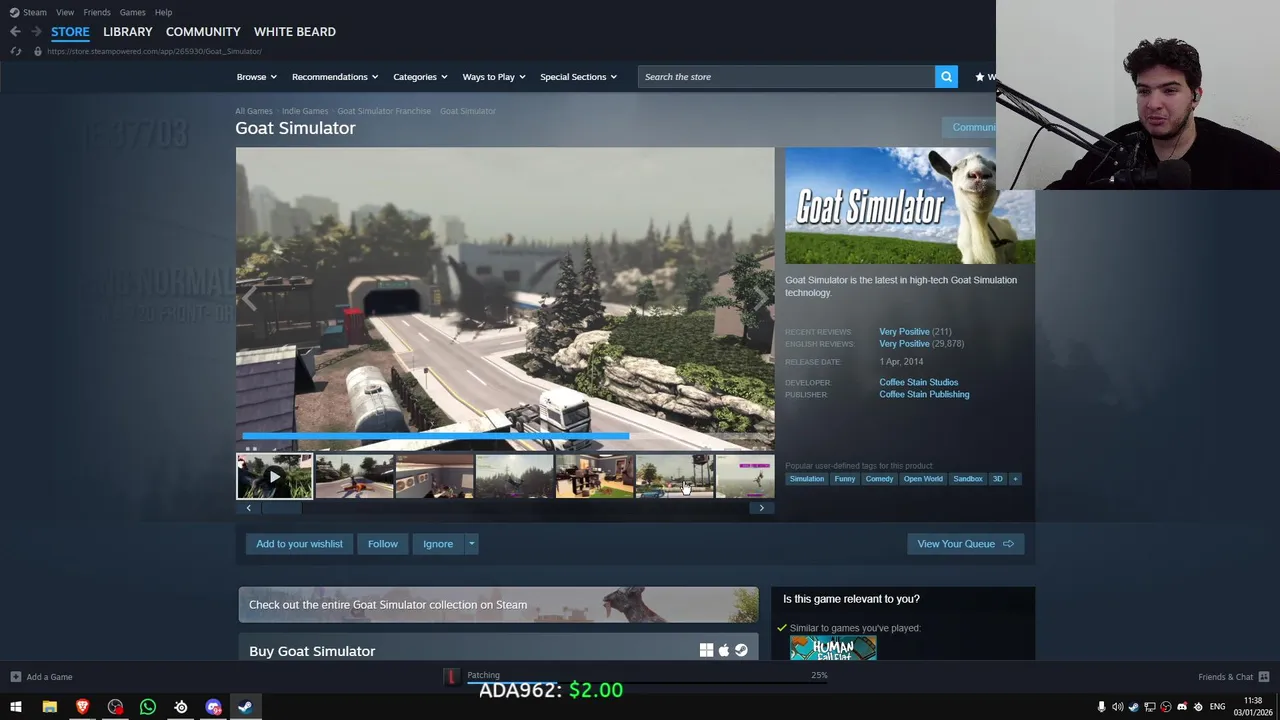
Task: Click Add to your wishlist
Action: pos(299,544)
